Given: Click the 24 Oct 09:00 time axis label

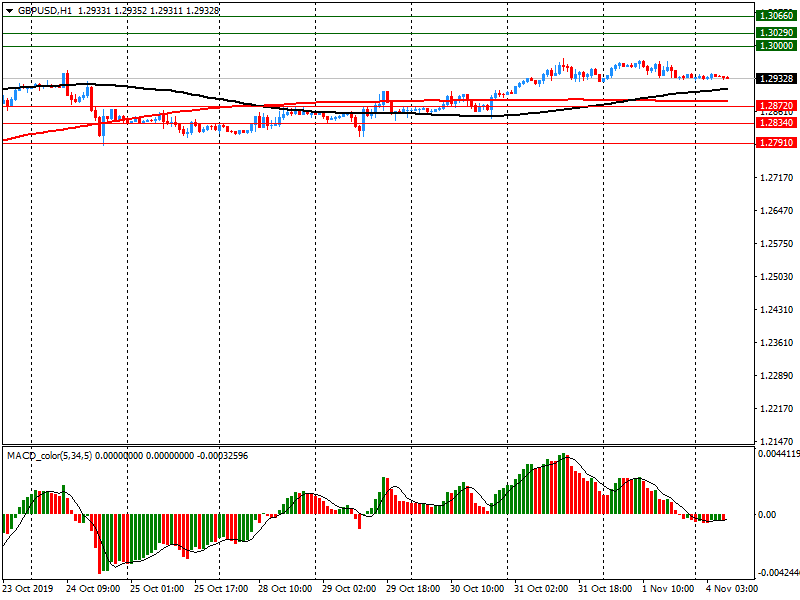Looking at the screenshot, I should click(93, 589).
